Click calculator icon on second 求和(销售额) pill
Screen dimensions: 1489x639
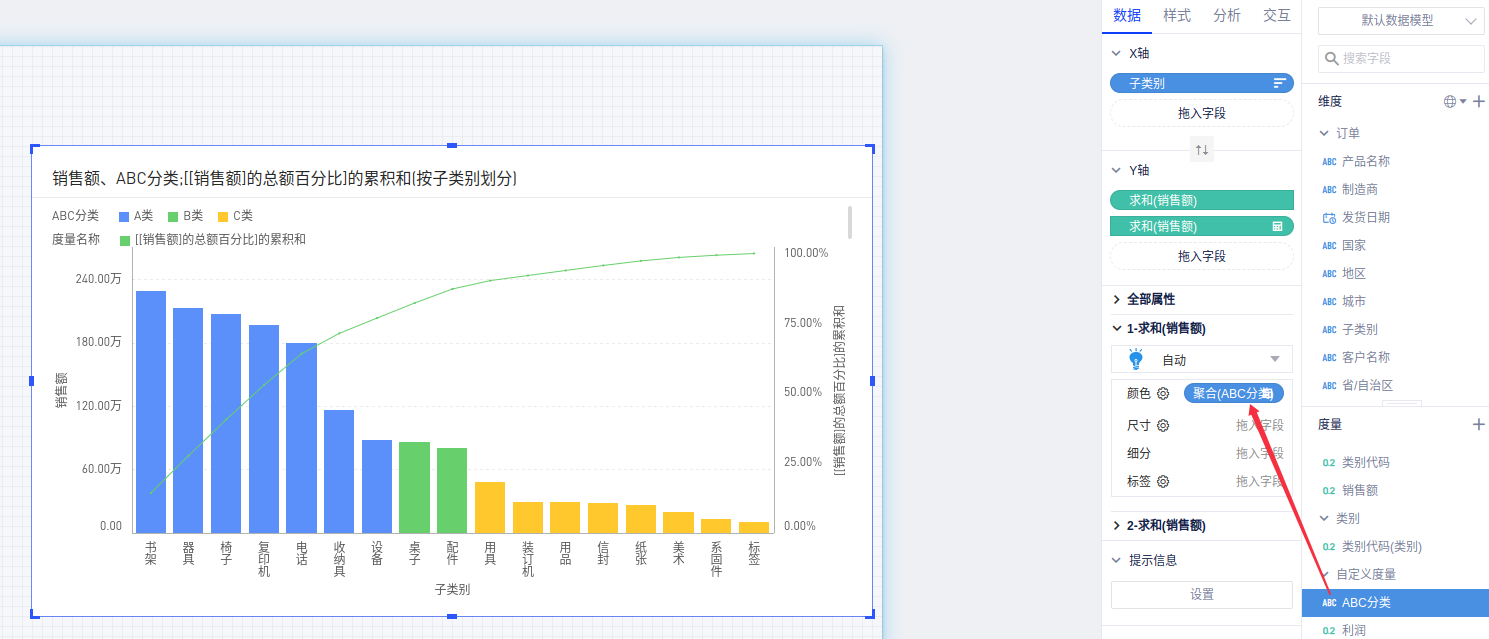click(1277, 227)
